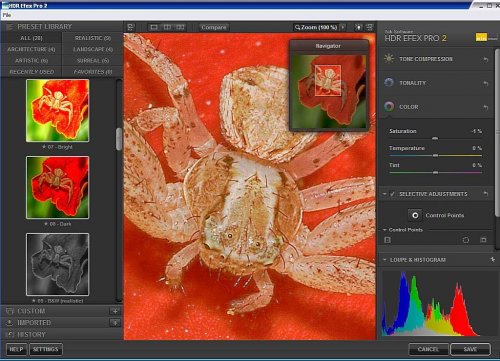Adjust the Tint slider handle
This screenshot has height=361, width=500.
[435, 172]
